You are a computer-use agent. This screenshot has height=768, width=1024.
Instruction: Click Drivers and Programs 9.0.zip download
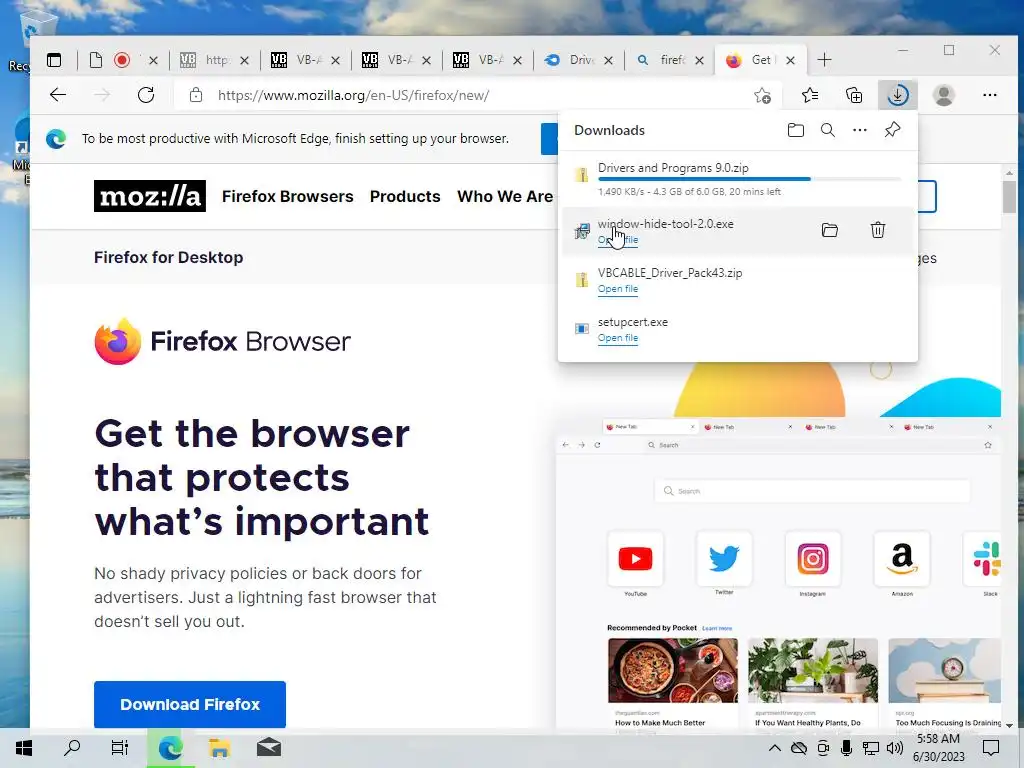673,168
